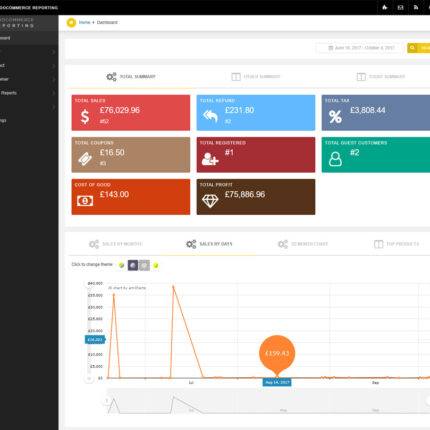Click the chart scrollbar preview area
430x430 pixels.
[x=268, y=401]
